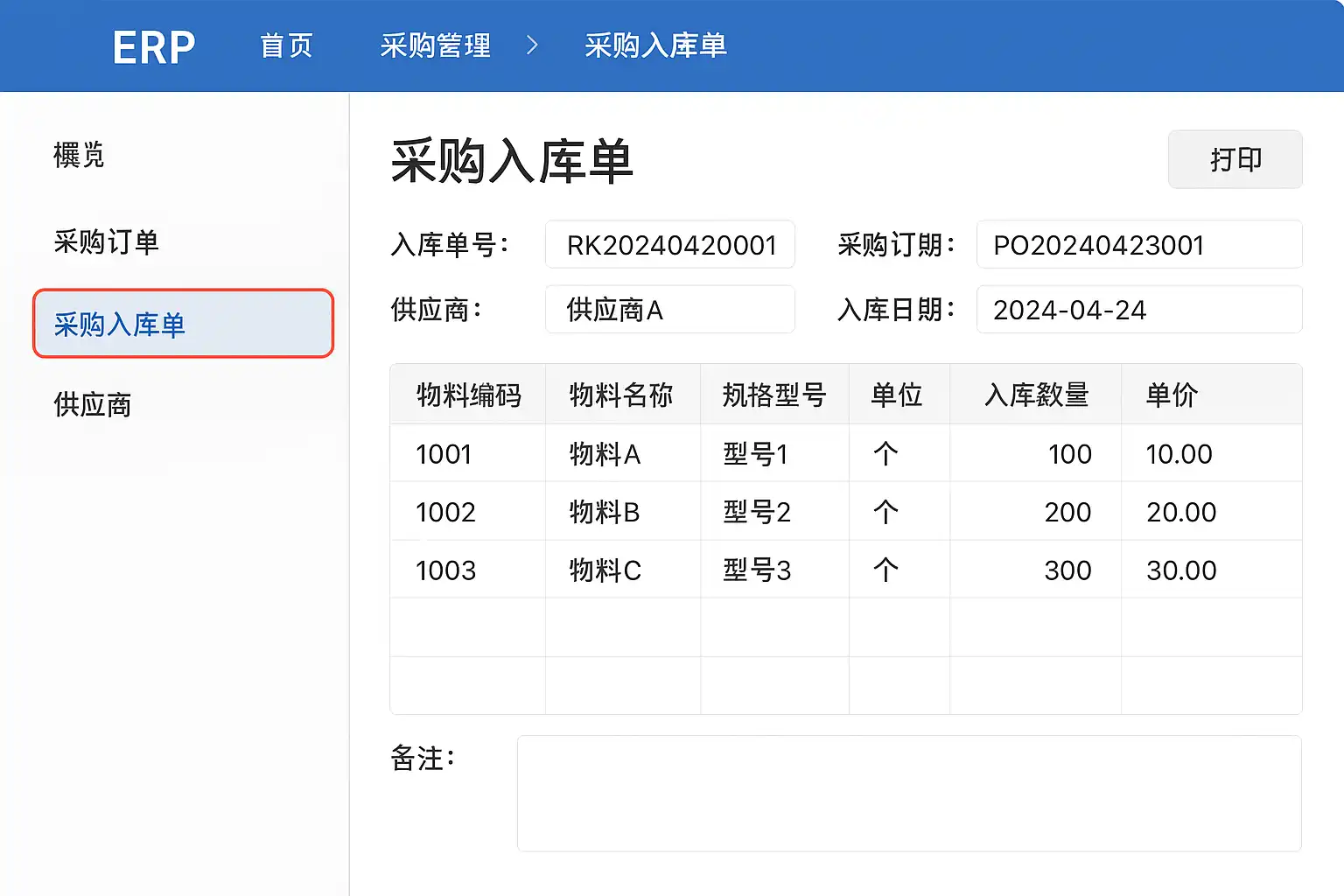The image size is (1344, 896).
Task: Open the first sidebar overview item
Action: [x=79, y=156]
